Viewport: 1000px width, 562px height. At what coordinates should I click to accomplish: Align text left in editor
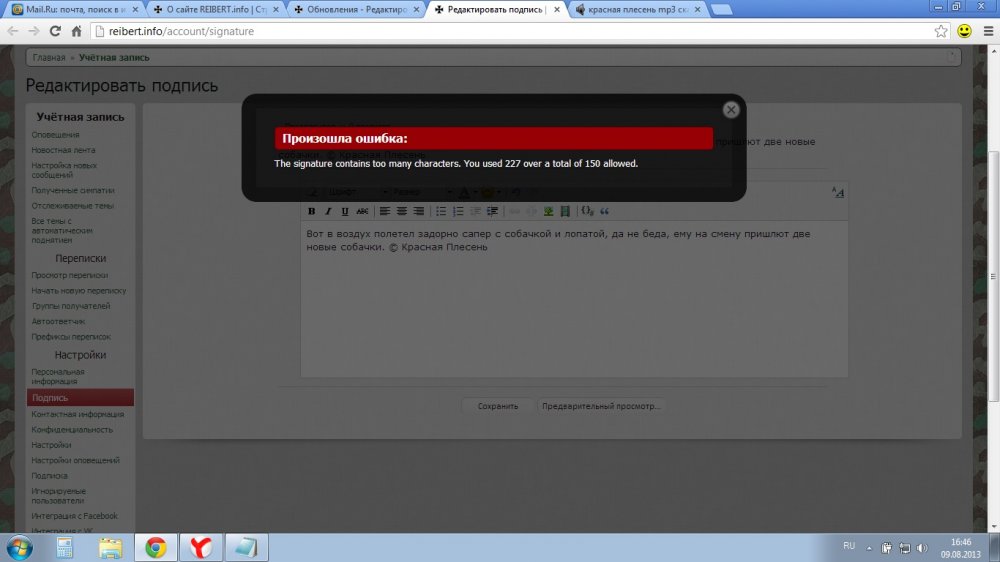point(385,211)
